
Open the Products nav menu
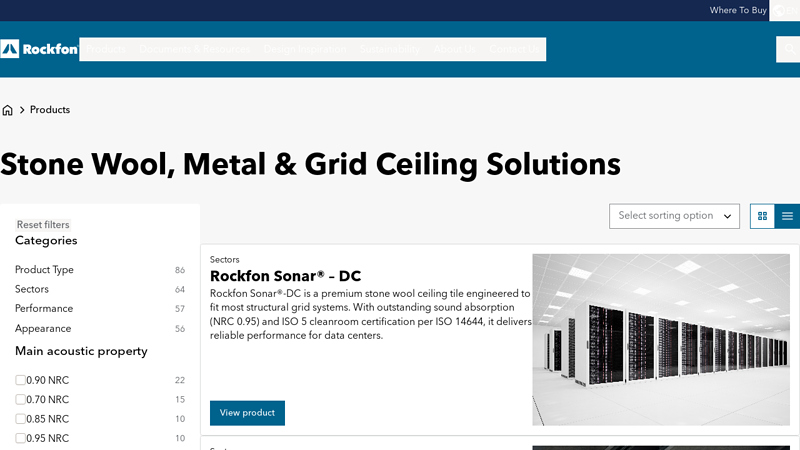106,49
